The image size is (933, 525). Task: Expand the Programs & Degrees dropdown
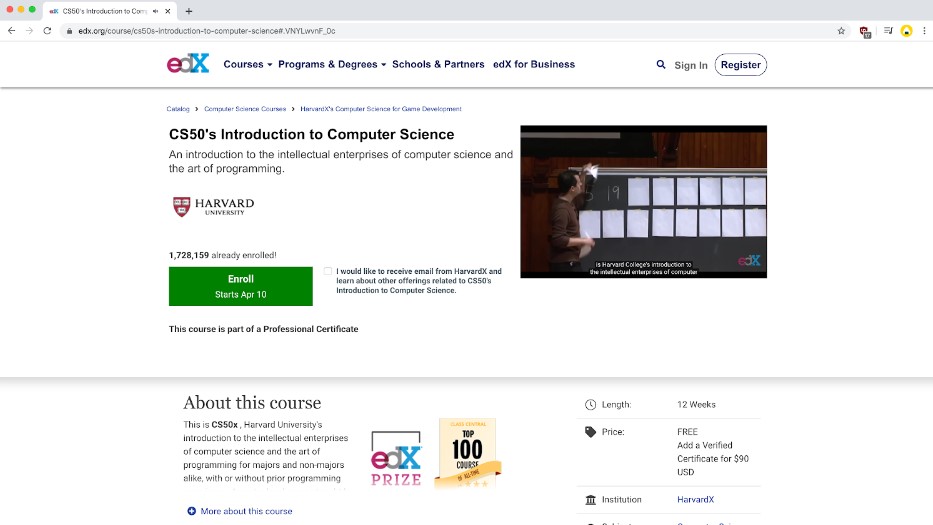click(332, 64)
